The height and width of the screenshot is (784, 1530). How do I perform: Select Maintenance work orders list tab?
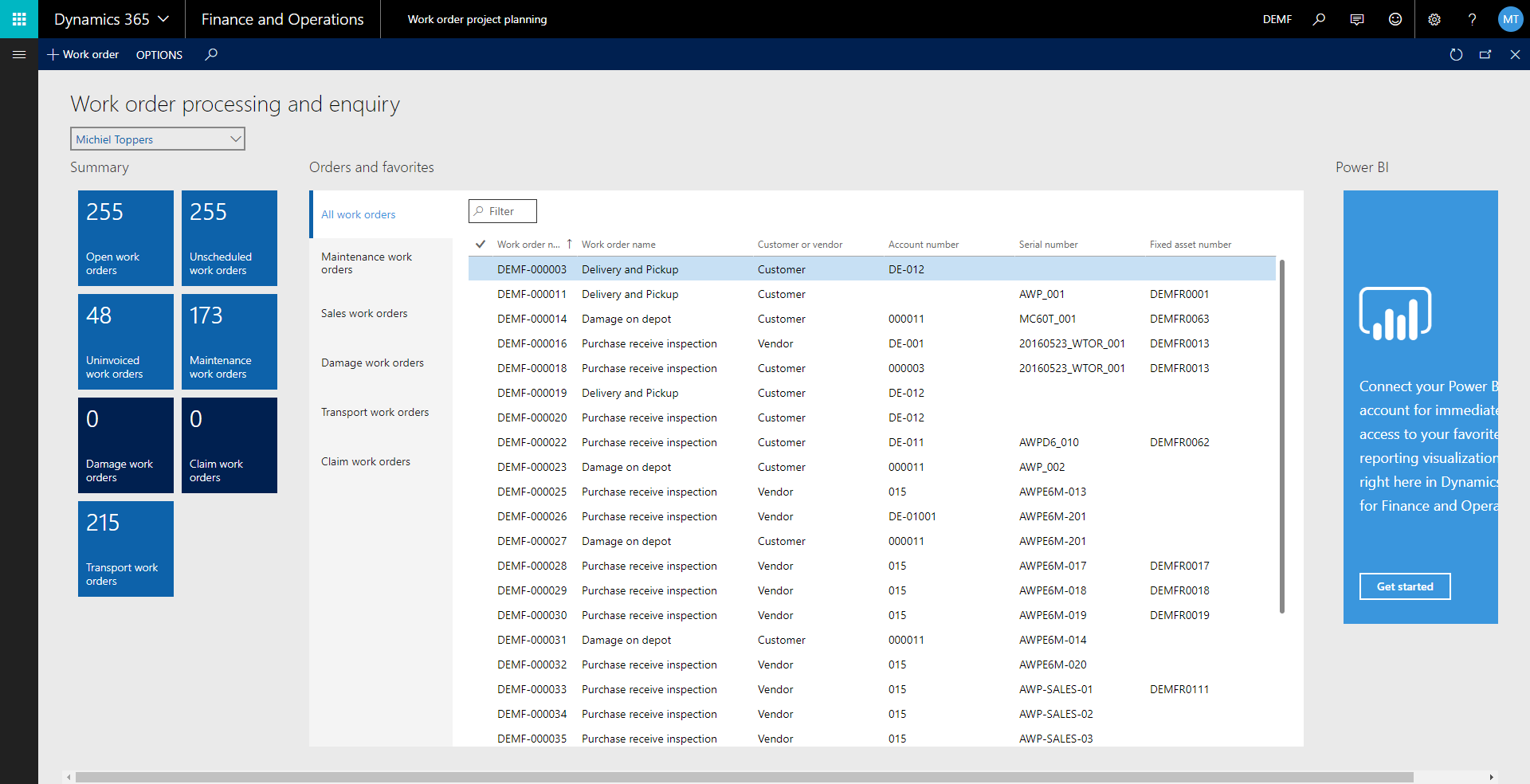(x=381, y=263)
